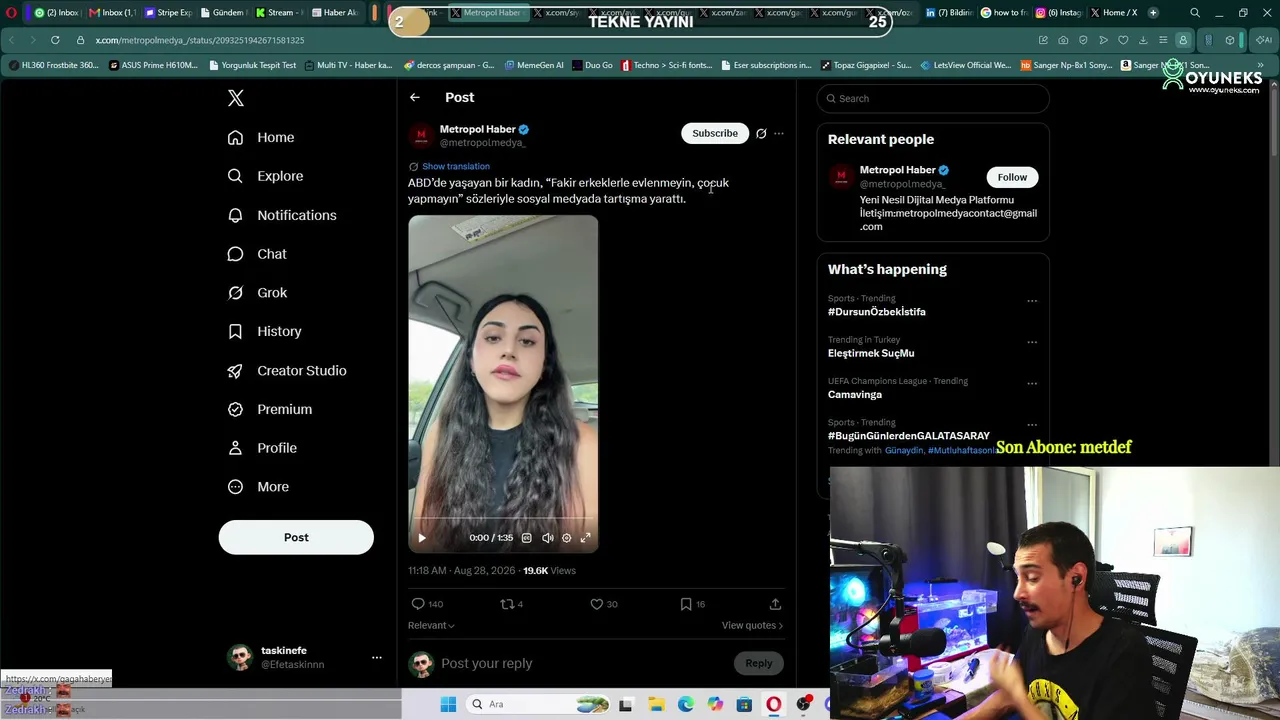Viewport: 1280px width, 720px height.
Task: Open the #DursunÖzbekİstifa trend
Action: point(877,312)
